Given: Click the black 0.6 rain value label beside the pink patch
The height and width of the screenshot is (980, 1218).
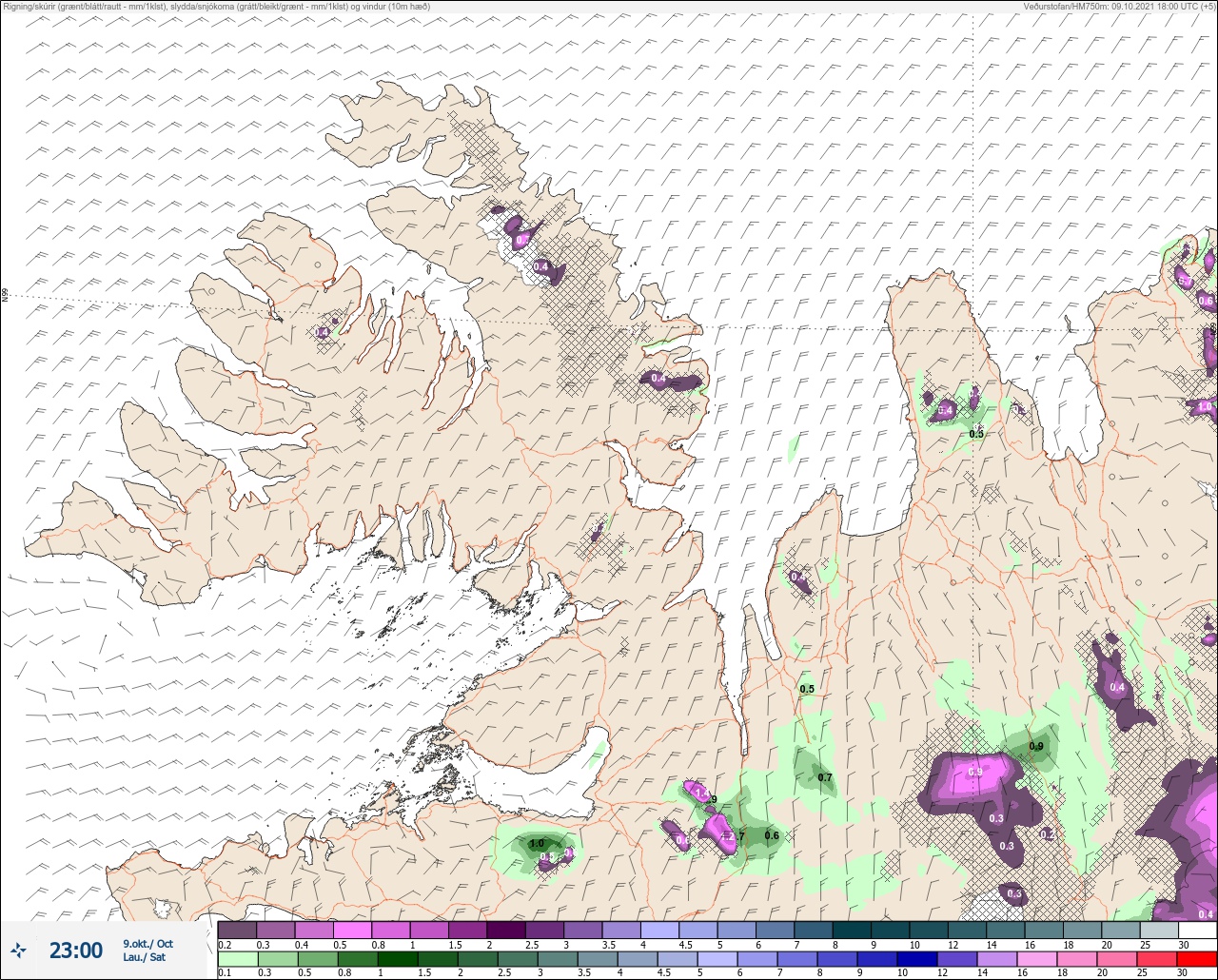Looking at the screenshot, I should [x=772, y=835].
